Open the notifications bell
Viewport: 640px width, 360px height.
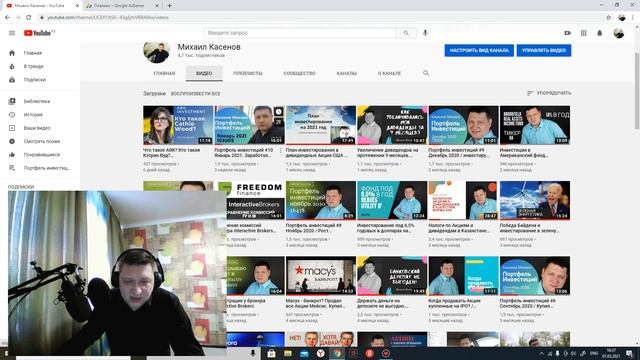(600, 33)
